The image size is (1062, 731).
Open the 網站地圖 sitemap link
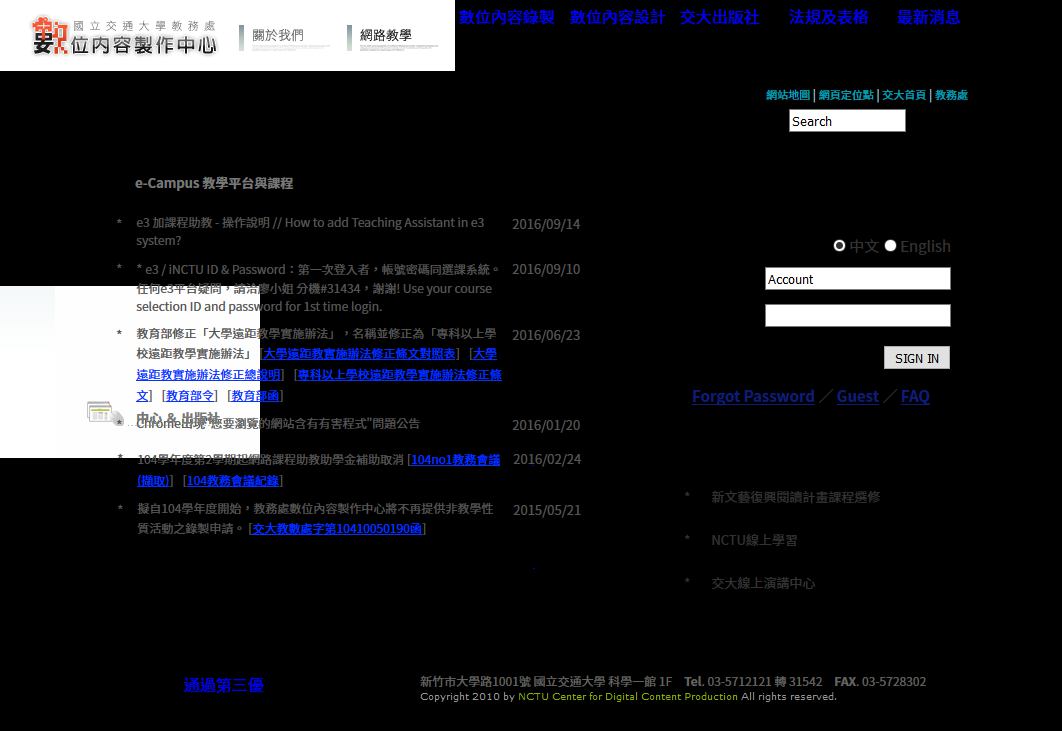pos(788,95)
